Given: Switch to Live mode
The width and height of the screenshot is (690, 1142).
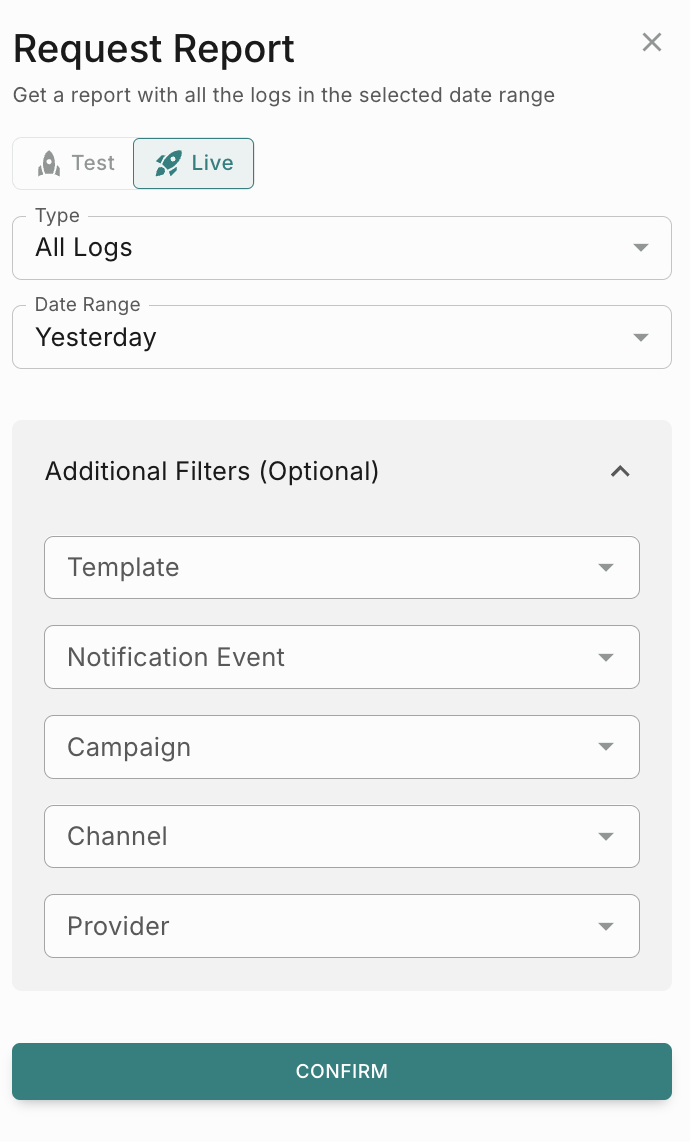Looking at the screenshot, I should point(194,163).
